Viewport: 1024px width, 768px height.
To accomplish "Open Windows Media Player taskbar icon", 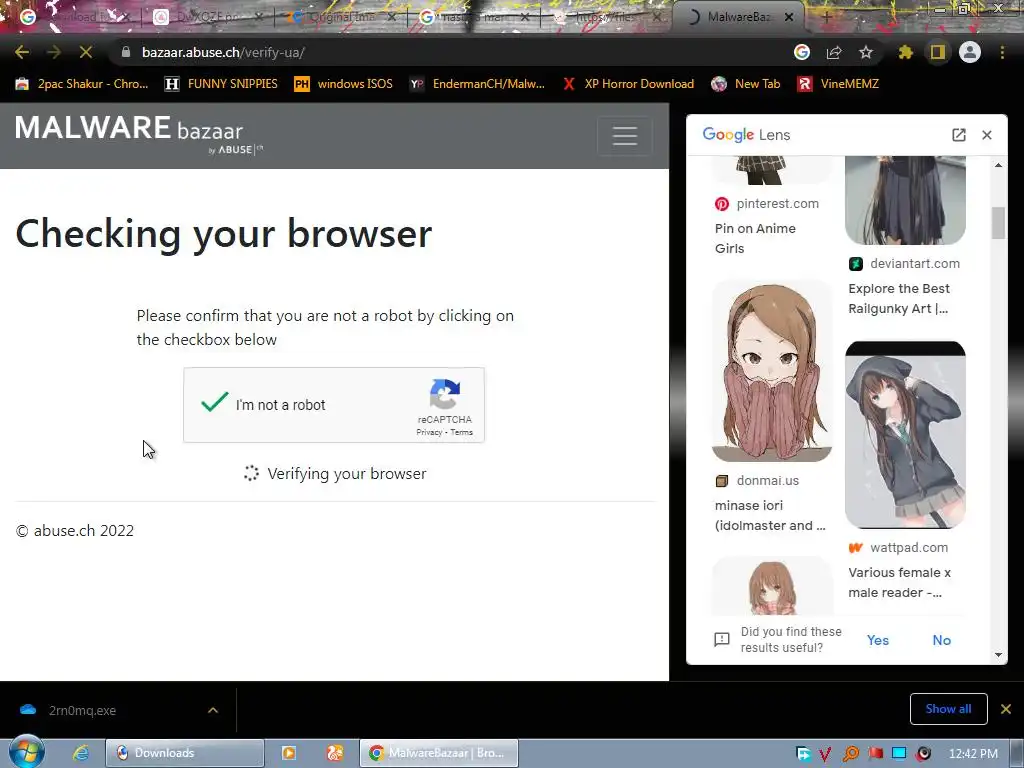I will point(288,753).
